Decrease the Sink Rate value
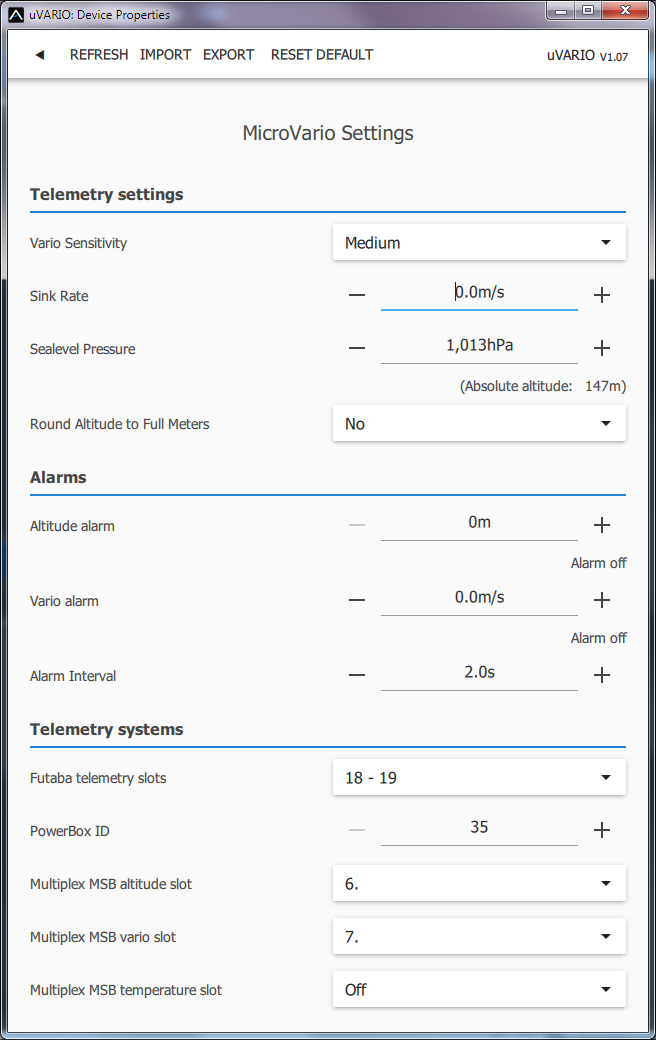The height and width of the screenshot is (1040, 656). pos(357,295)
